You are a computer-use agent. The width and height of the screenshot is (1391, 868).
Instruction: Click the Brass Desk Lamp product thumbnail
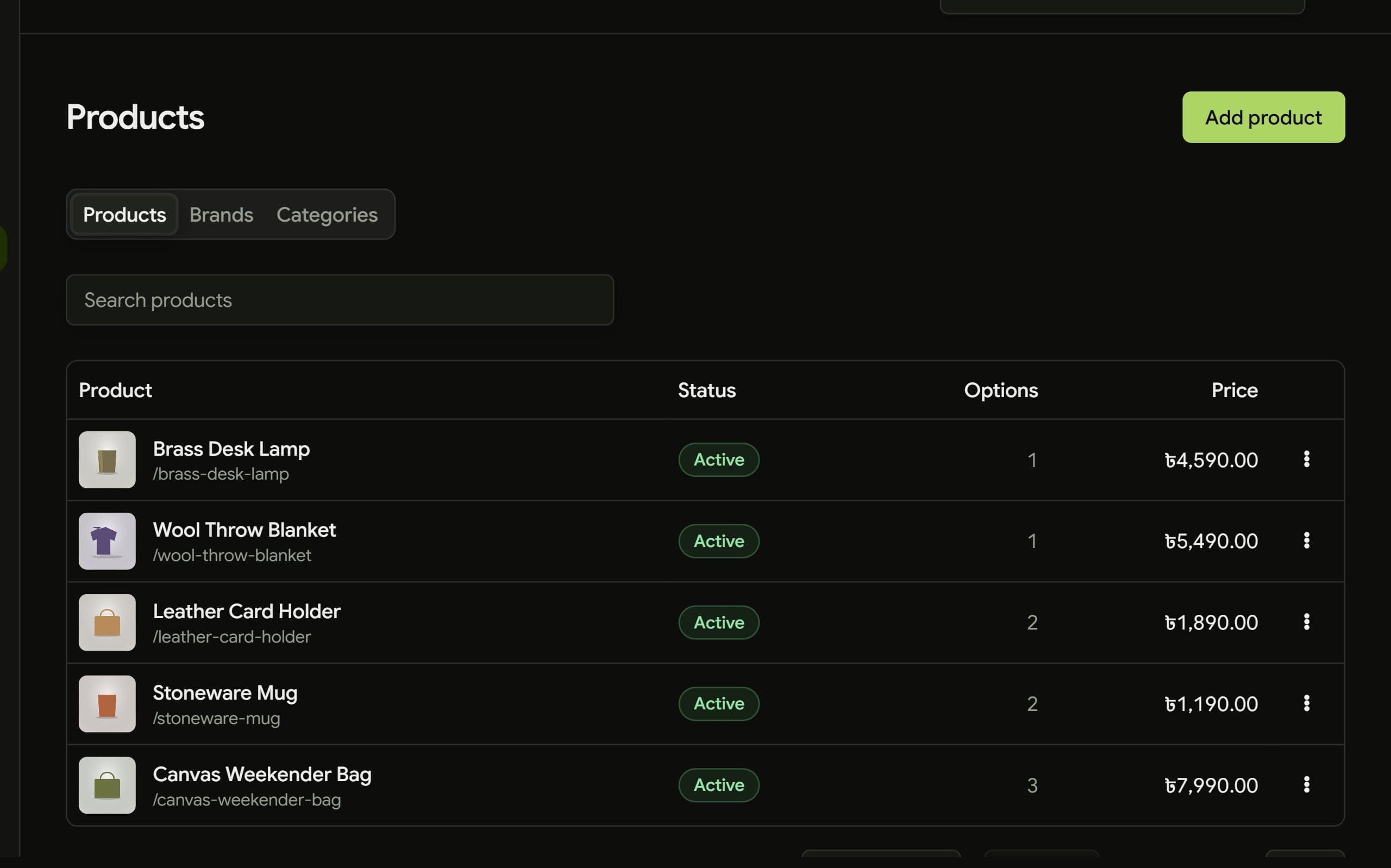pos(108,460)
